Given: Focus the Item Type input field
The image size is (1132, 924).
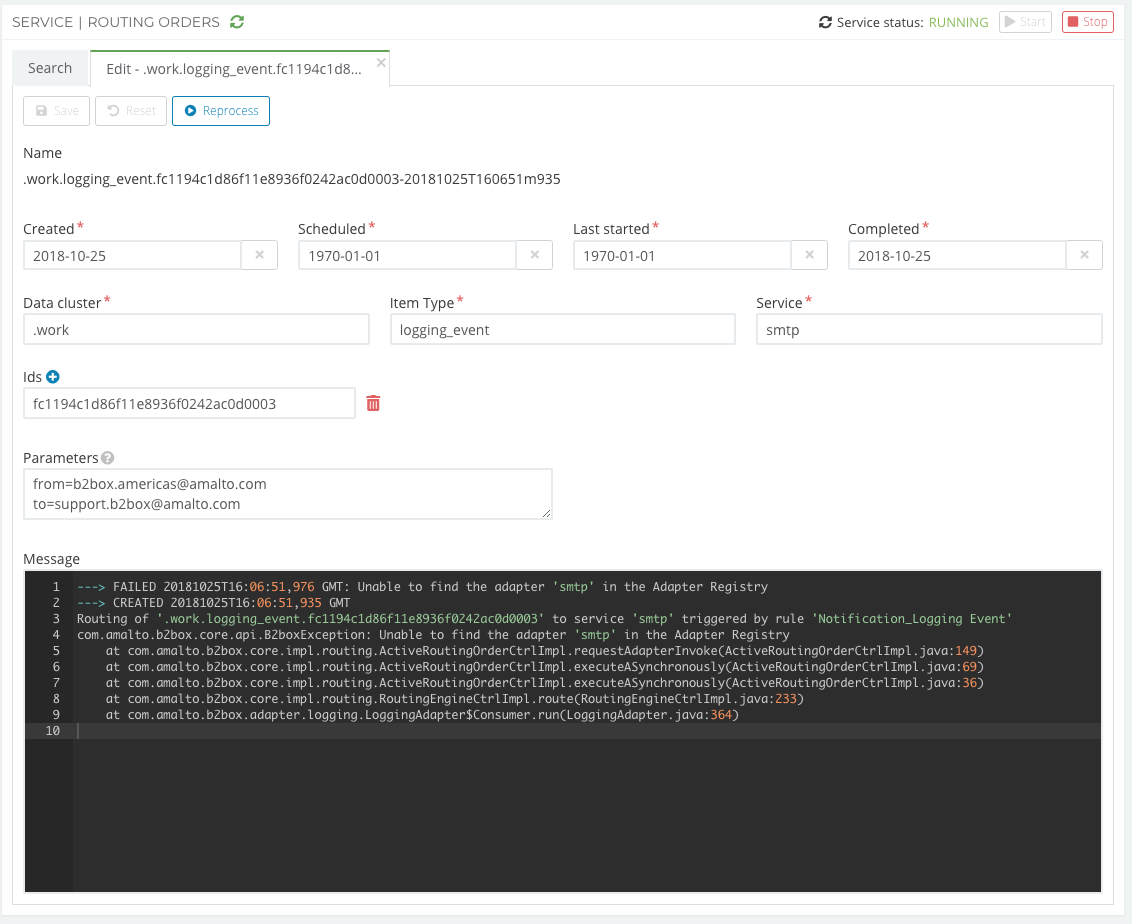Looking at the screenshot, I should tap(562, 329).
